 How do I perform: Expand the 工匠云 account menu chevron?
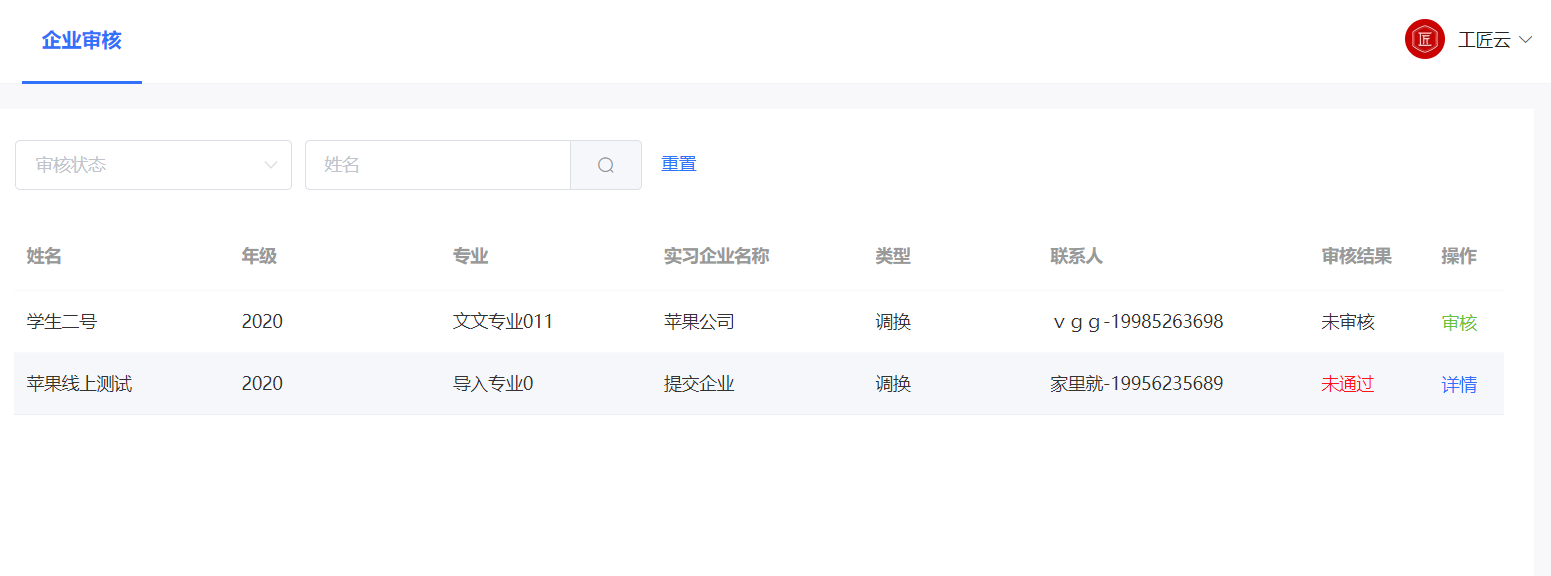[x=1527, y=39]
